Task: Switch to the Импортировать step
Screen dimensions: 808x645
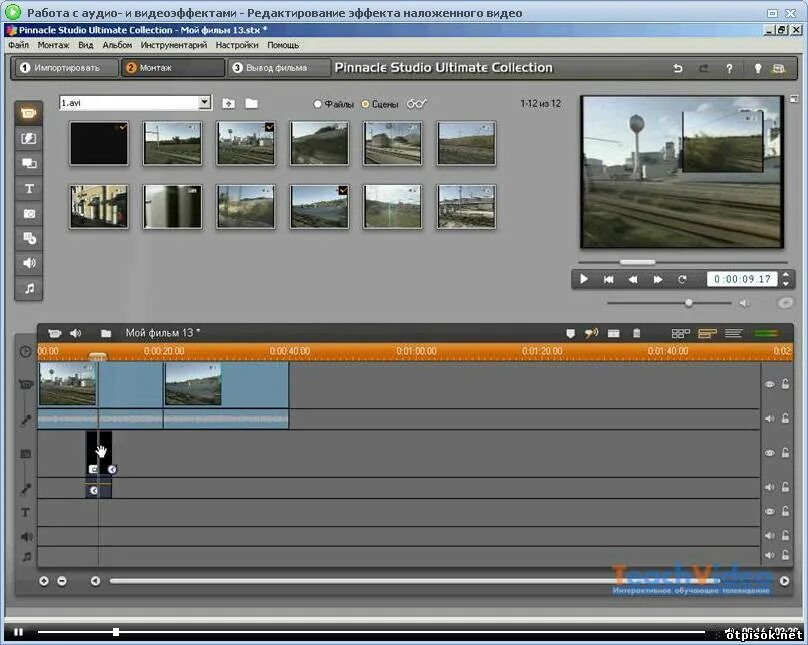Action: pyautogui.click(x=62, y=68)
